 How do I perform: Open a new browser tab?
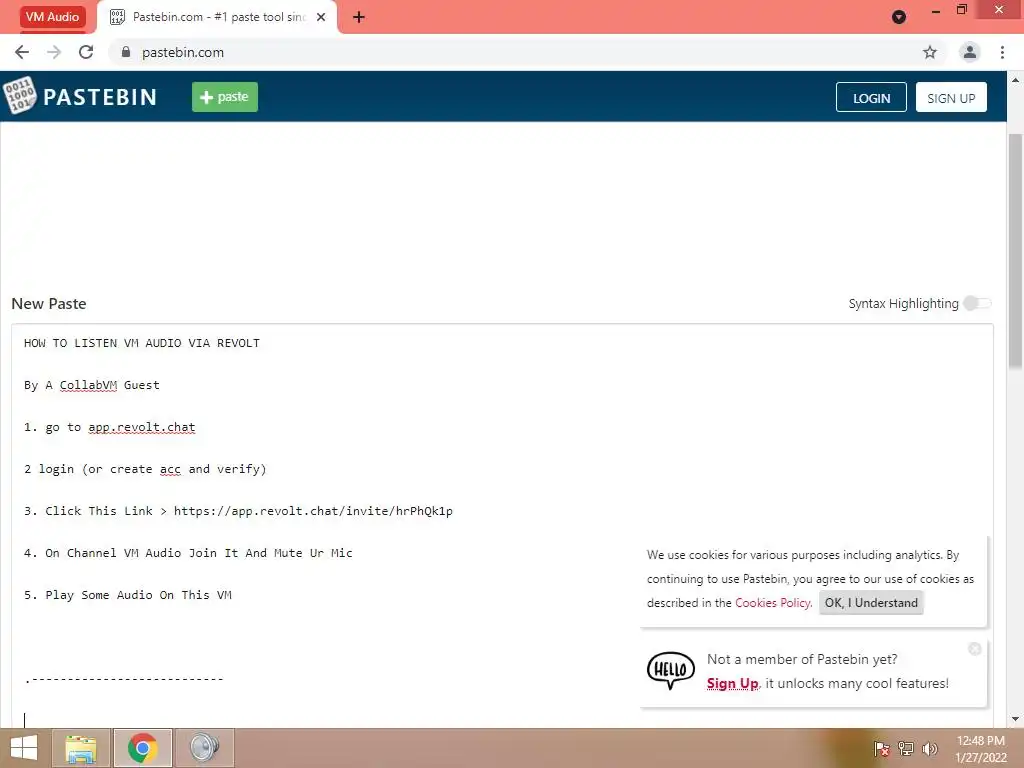[359, 17]
